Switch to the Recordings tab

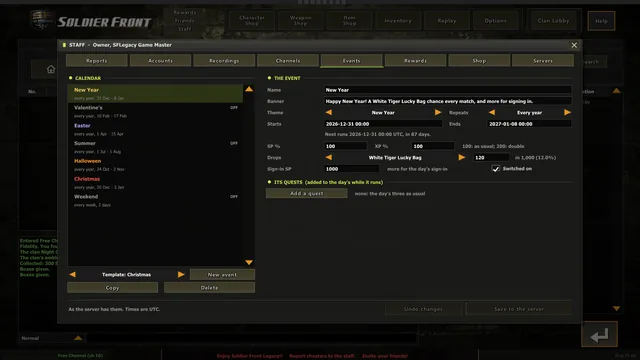tap(224, 60)
